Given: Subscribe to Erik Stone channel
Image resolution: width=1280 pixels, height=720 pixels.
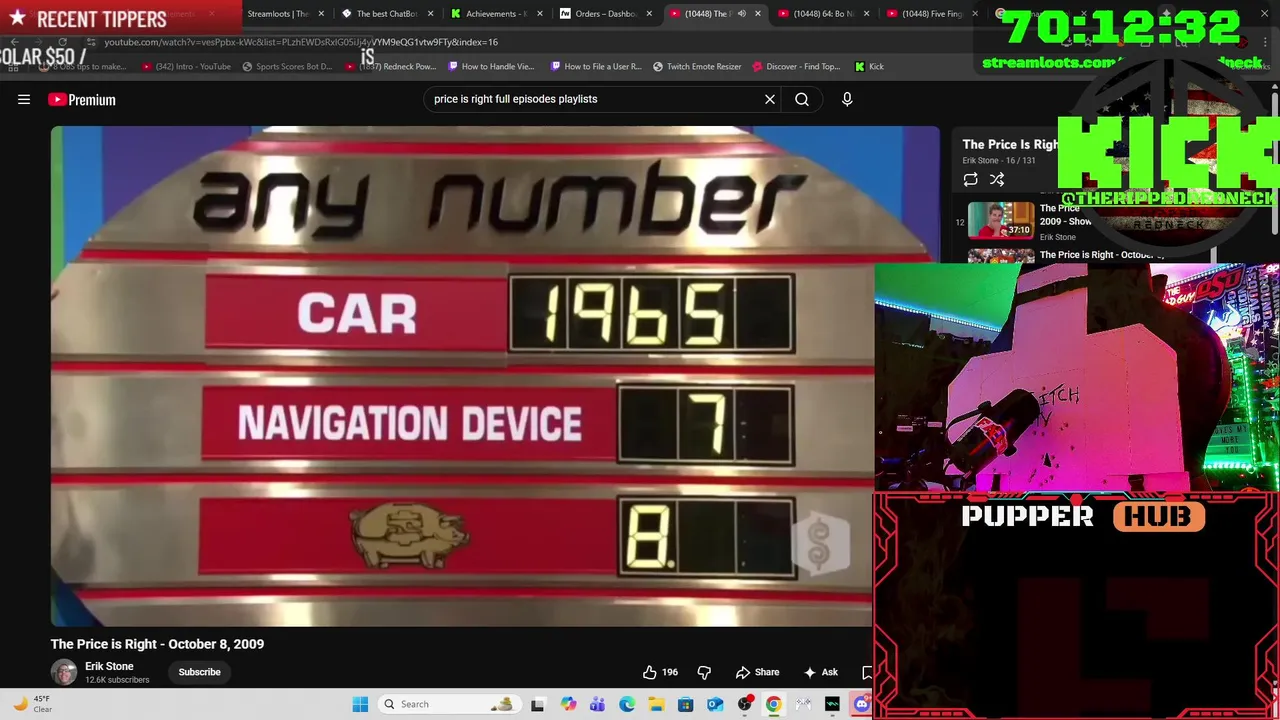Looking at the screenshot, I should (199, 672).
